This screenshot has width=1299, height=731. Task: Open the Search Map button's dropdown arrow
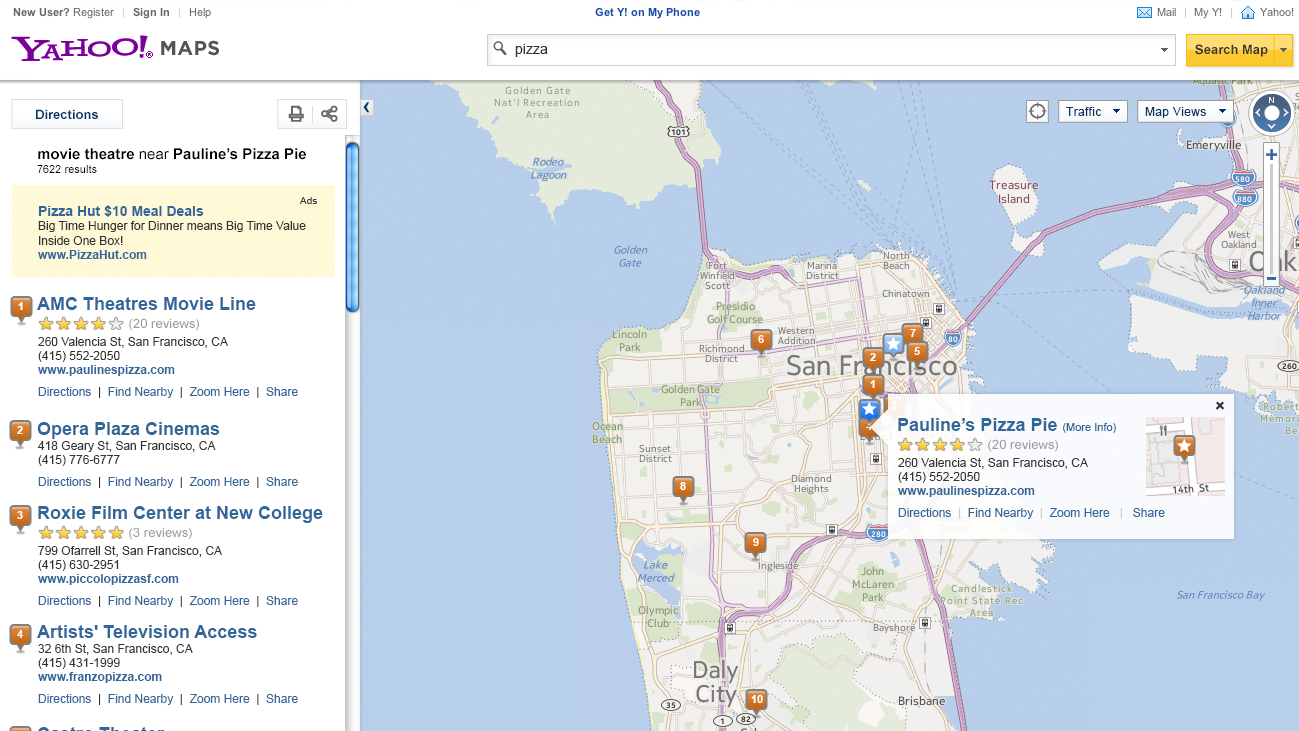click(1284, 50)
